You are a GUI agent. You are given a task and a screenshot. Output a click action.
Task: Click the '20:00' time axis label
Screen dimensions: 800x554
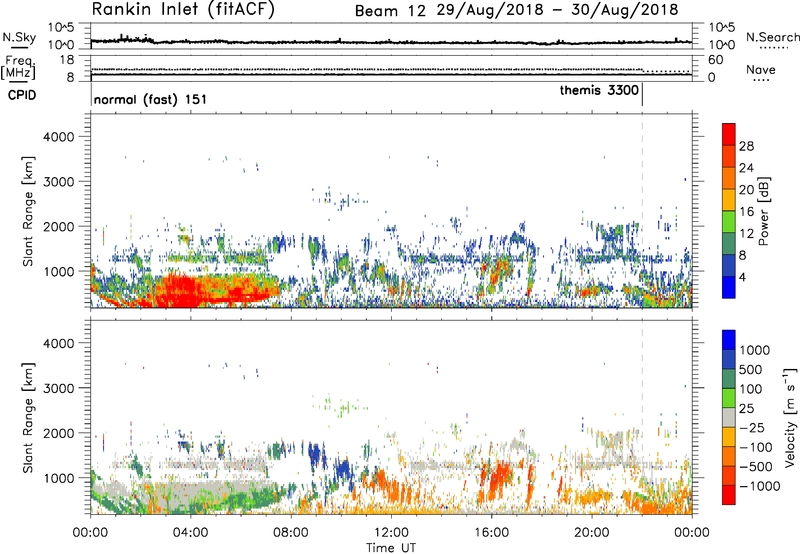click(592, 533)
